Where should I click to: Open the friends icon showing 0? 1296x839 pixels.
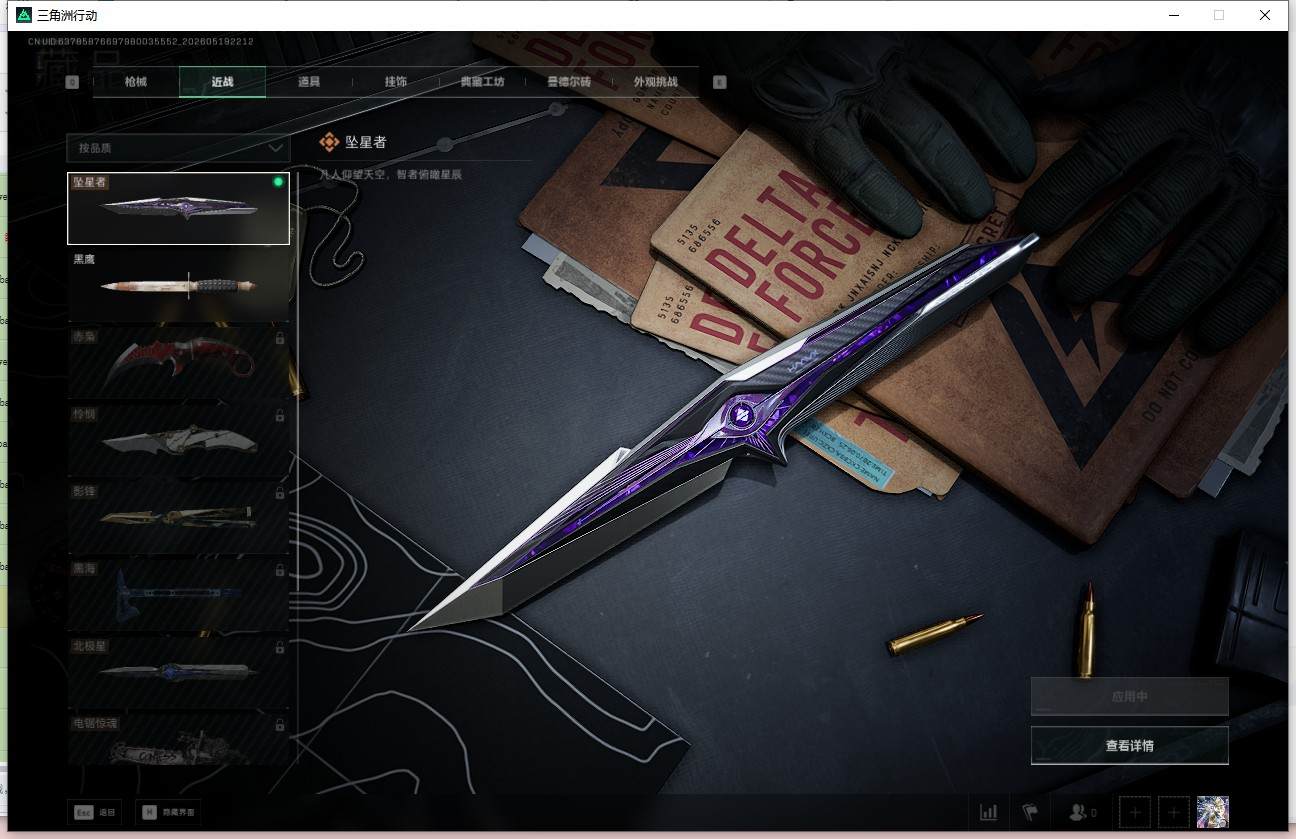tap(1082, 812)
